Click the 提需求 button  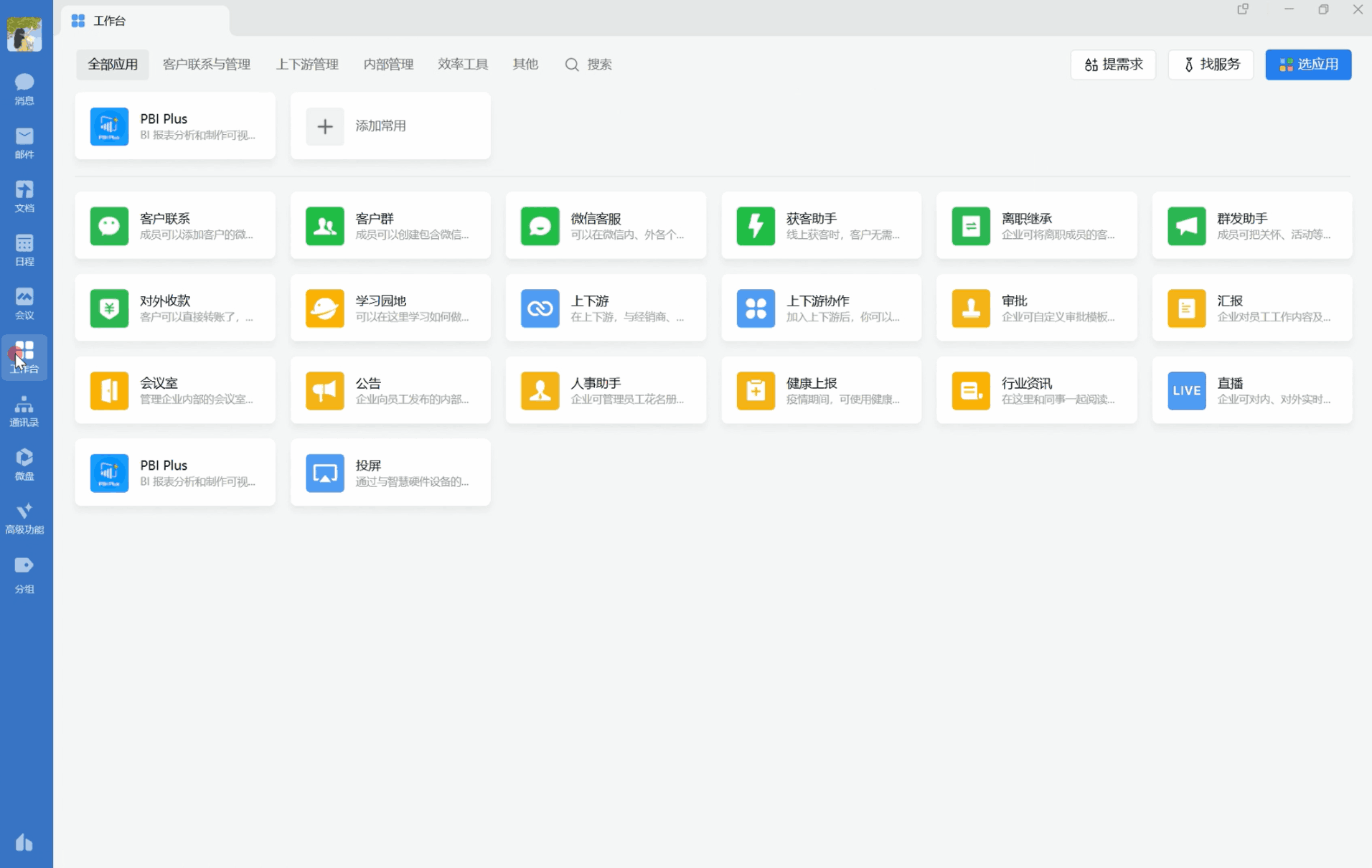(x=1113, y=65)
